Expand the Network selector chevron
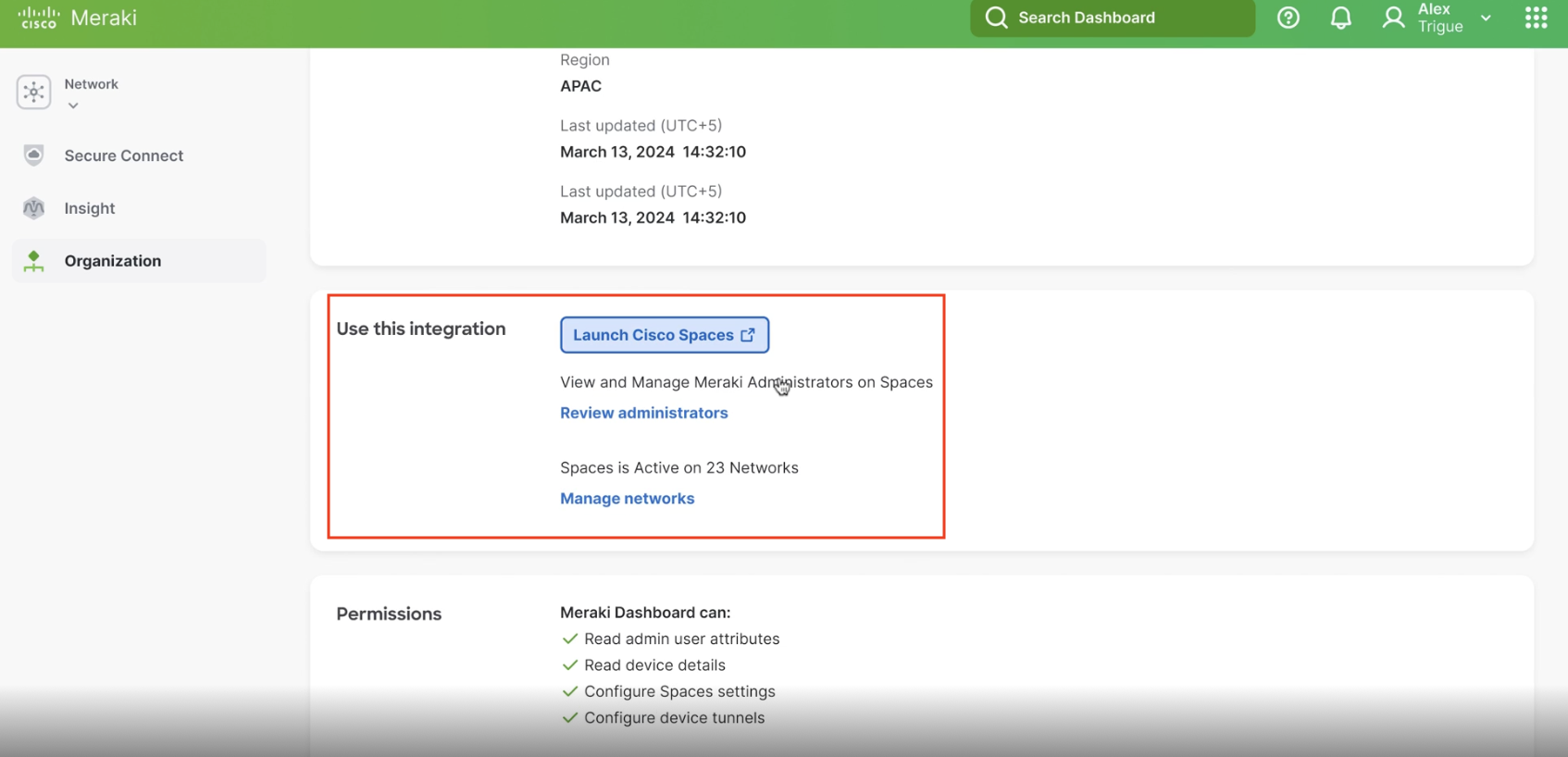Screen dimensions: 1568x757 73,105
